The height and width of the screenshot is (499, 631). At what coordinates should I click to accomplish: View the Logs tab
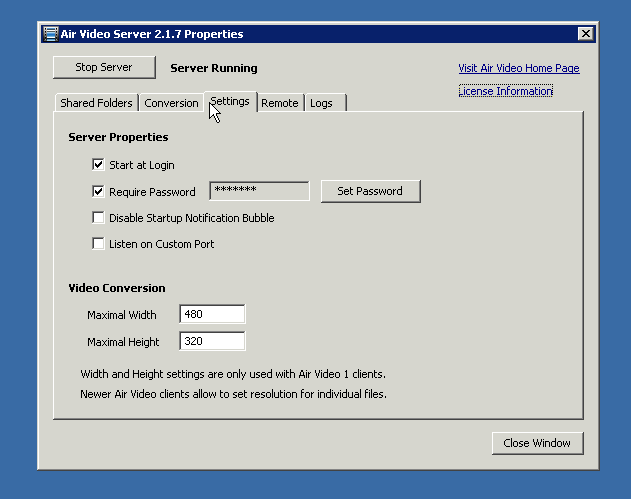coord(325,103)
